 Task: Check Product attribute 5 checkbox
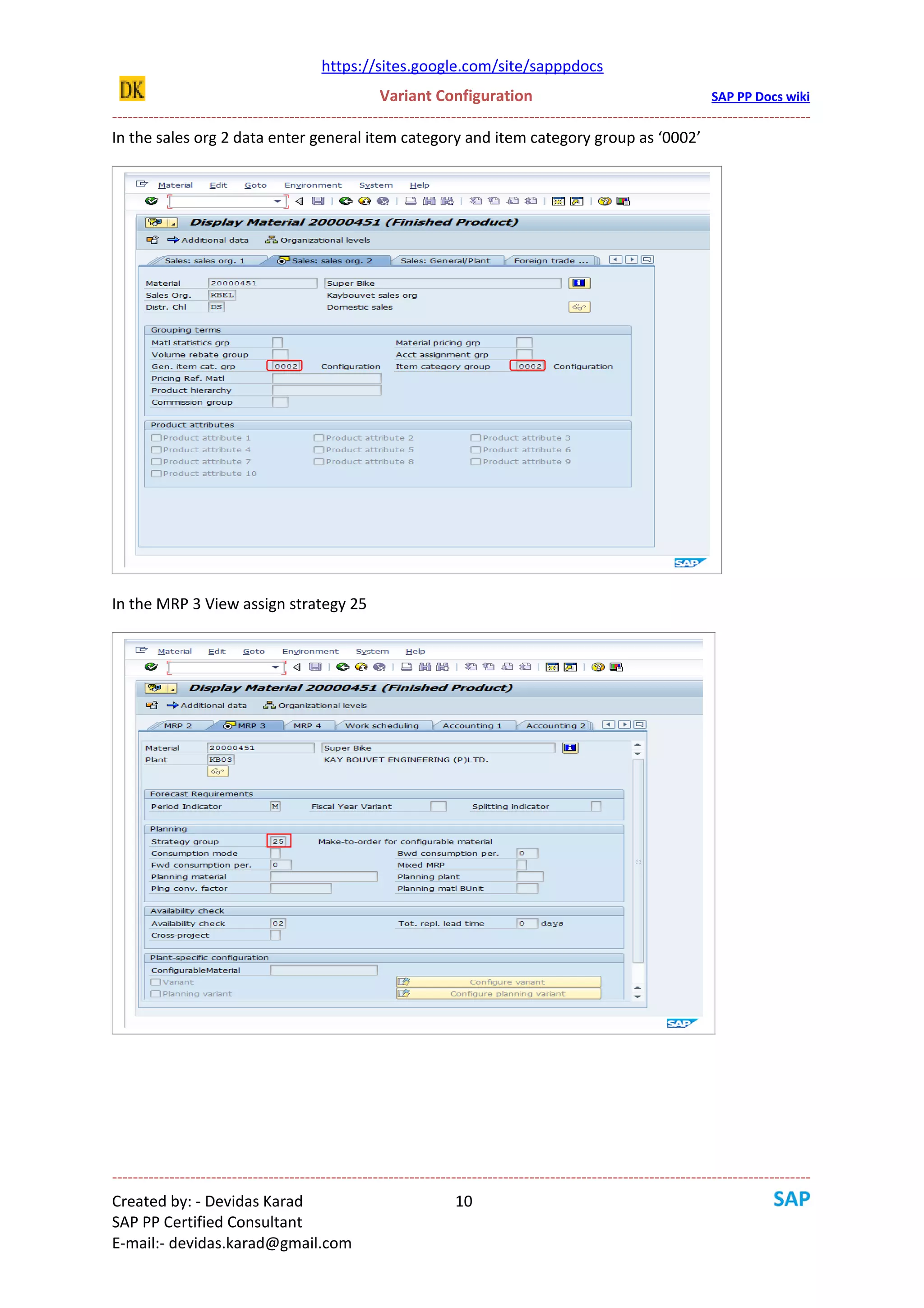[318, 450]
